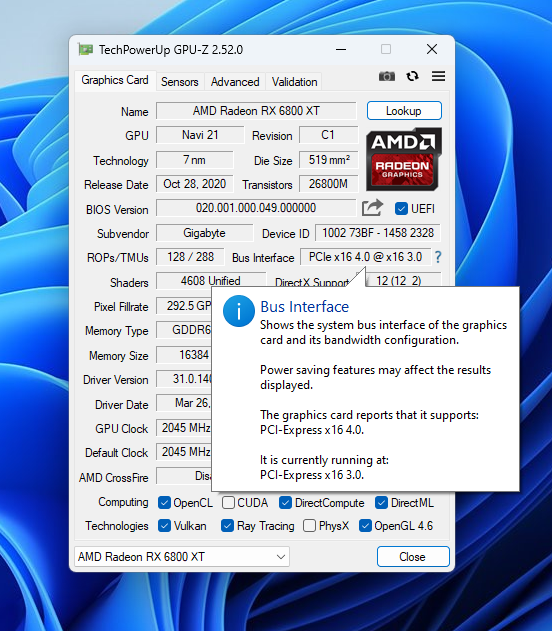Take a screenshot with the camera icon
The height and width of the screenshot is (631, 552).
(x=387, y=76)
